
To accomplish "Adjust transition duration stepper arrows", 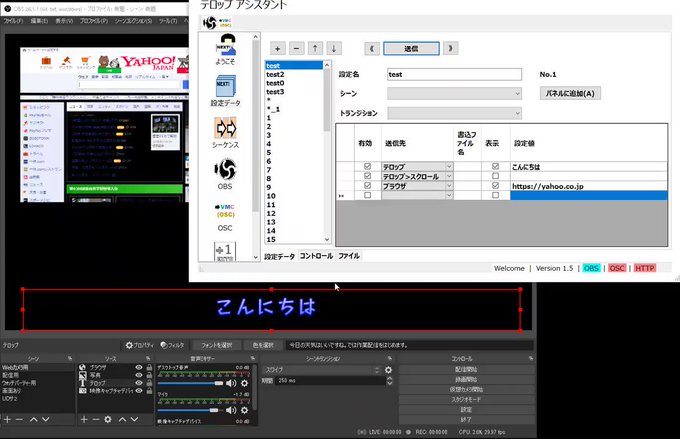I will coord(389,381).
